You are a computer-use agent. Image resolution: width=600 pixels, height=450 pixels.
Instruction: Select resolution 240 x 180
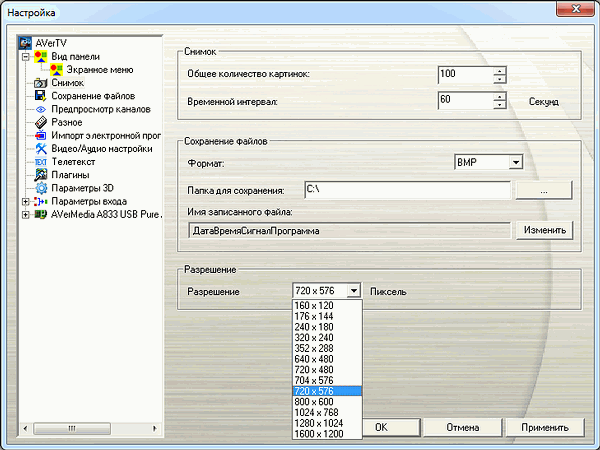point(327,327)
